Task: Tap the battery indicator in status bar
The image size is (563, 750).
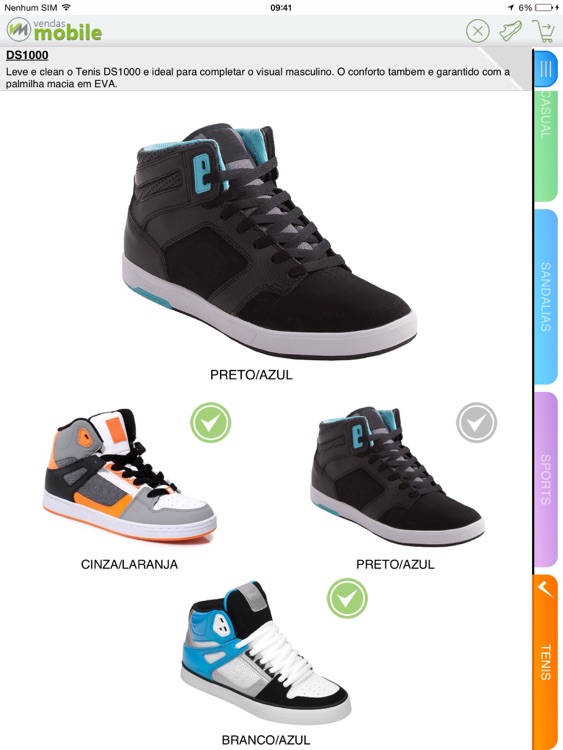Action: [547, 8]
